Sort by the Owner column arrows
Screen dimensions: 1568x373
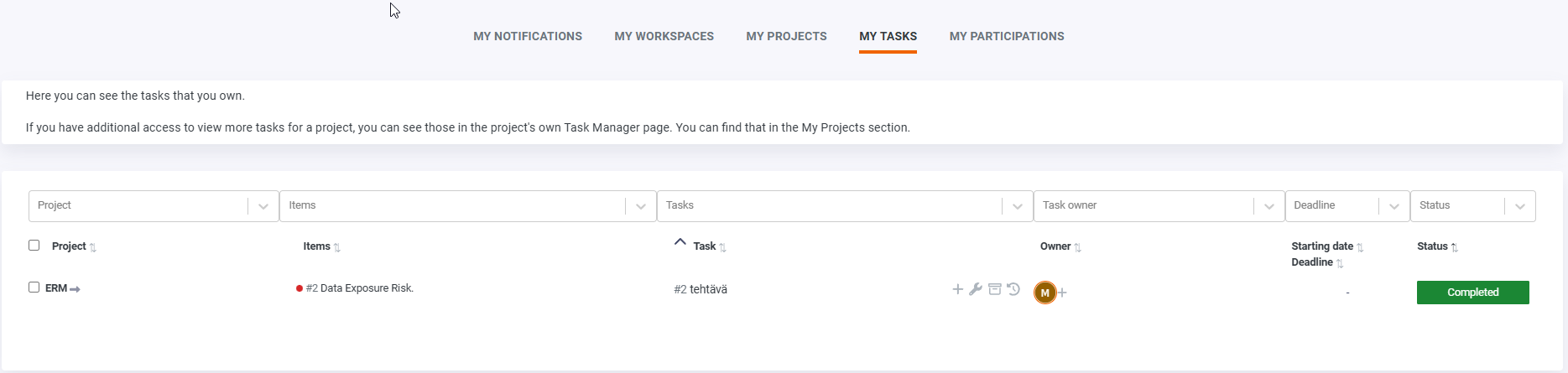click(1078, 247)
